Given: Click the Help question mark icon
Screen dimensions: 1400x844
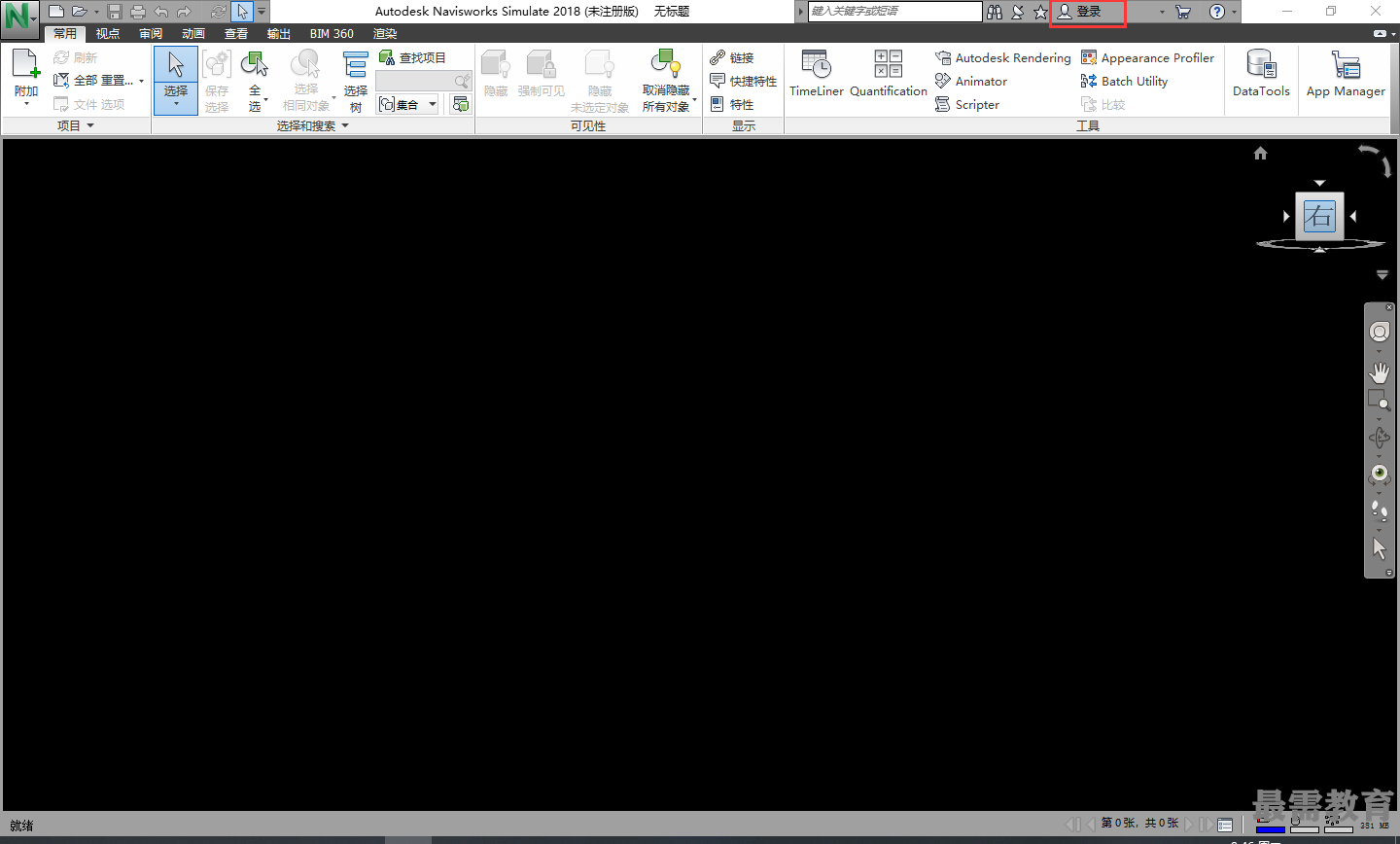Looking at the screenshot, I should (1216, 12).
